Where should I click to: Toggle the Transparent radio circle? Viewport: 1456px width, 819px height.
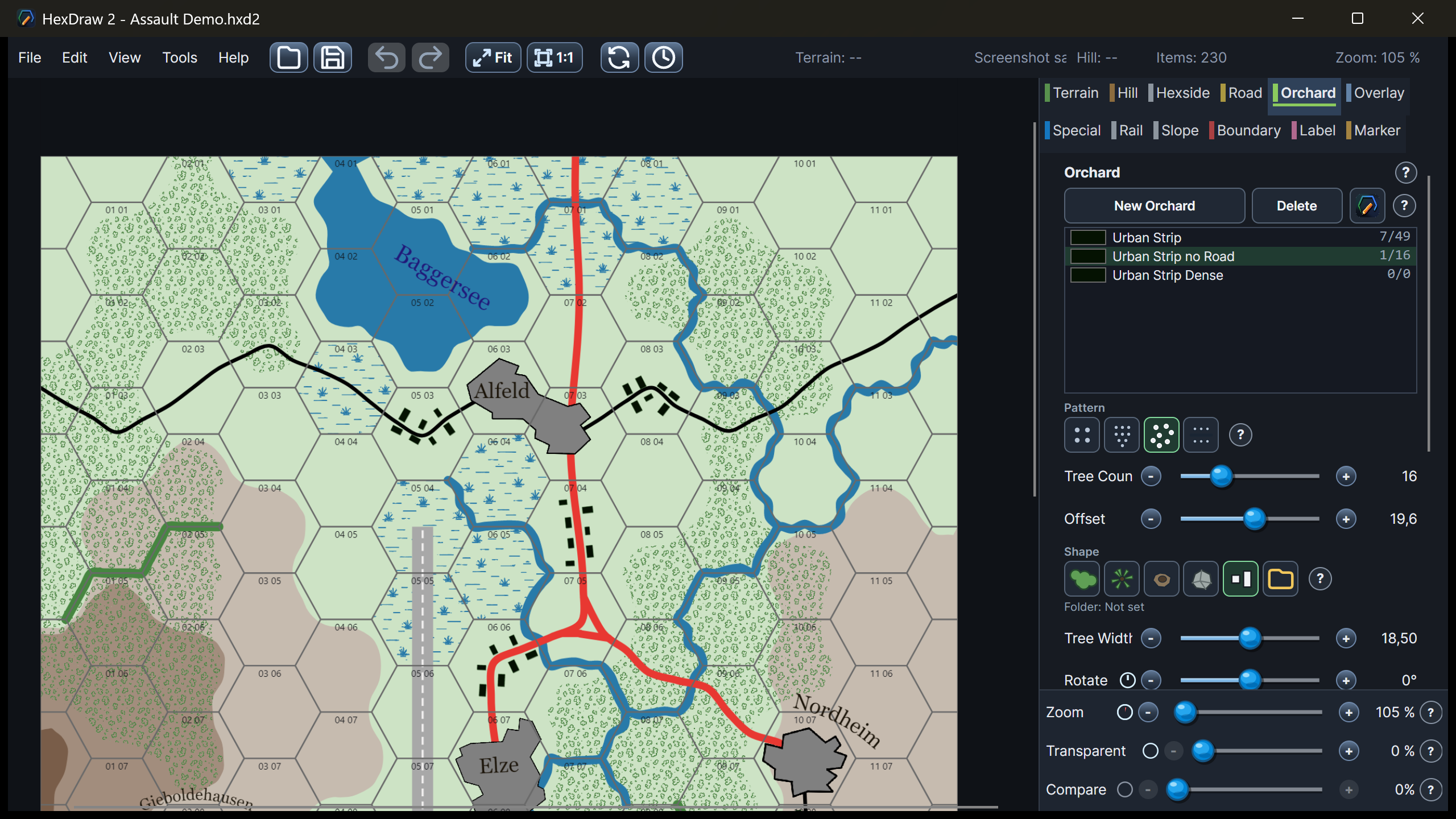coord(1150,751)
